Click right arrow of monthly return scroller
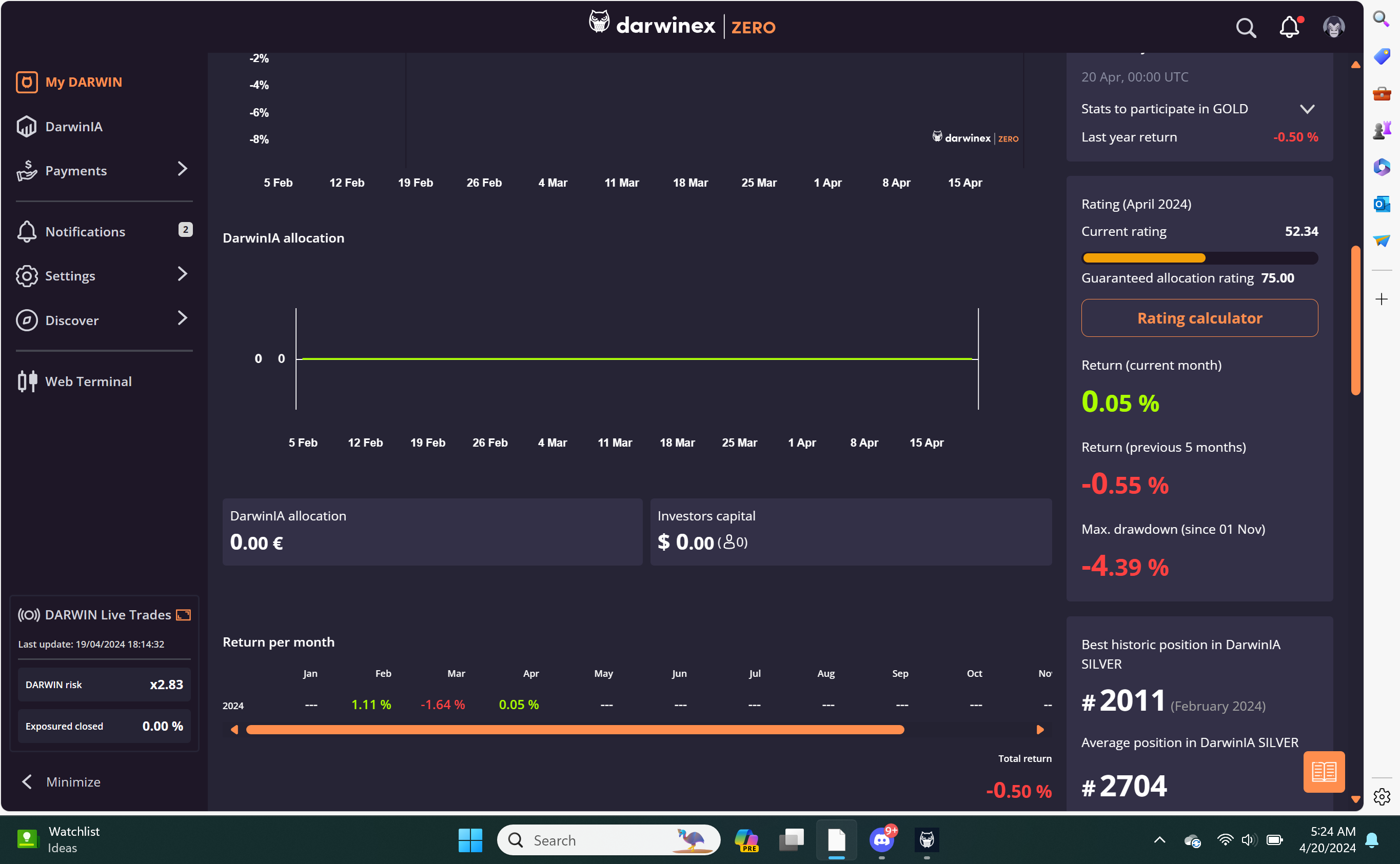 pos(1040,730)
